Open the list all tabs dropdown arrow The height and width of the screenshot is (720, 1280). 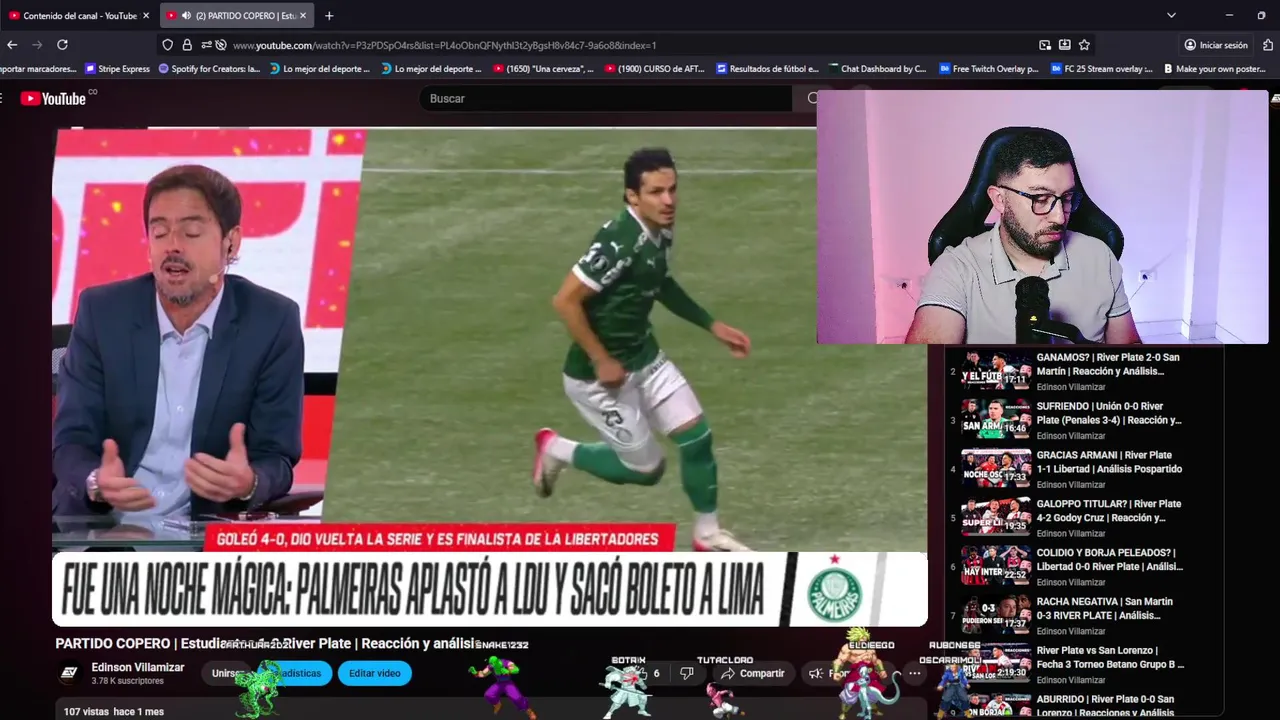pyautogui.click(x=1171, y=16)
